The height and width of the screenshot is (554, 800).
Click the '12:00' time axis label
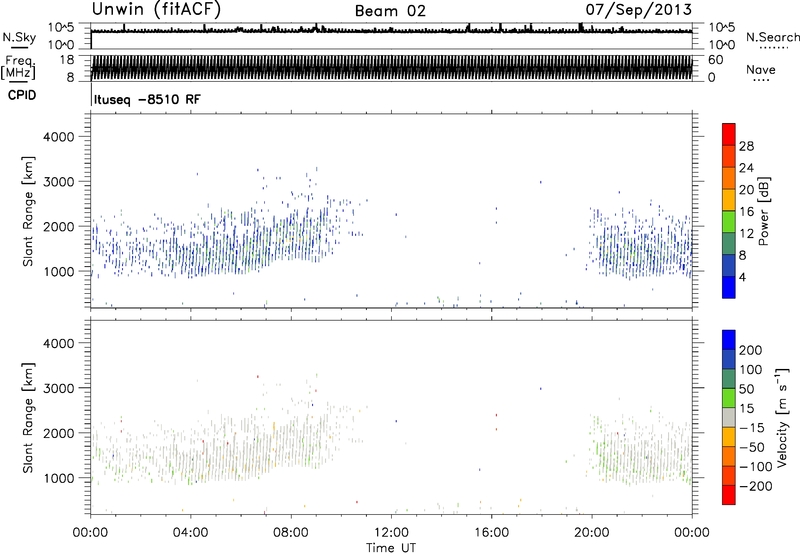pyautogui.click(x=391, y=533)
